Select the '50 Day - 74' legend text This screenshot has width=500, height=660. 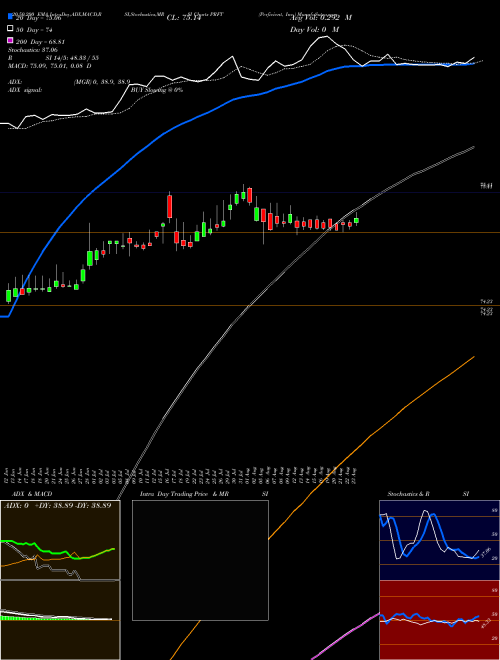pos(34,30)
